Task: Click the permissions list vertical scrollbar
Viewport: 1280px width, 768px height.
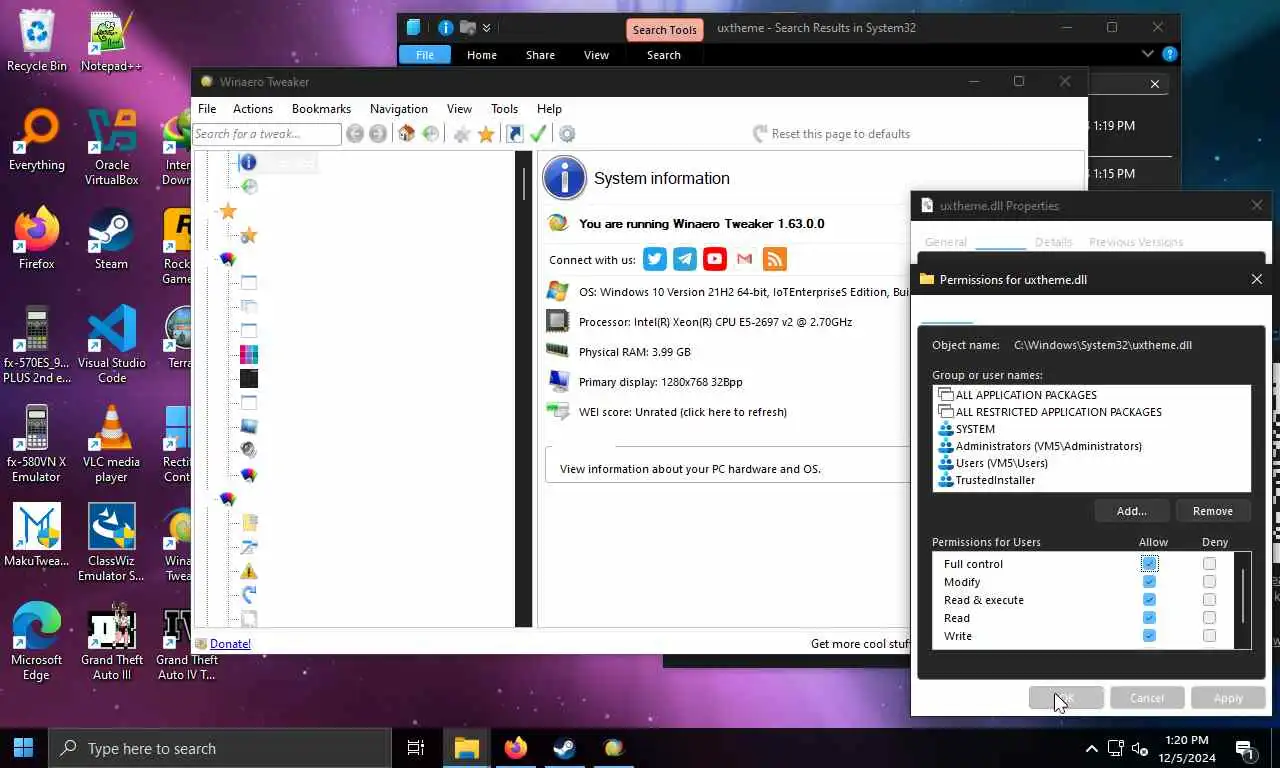Action: 1243,600
